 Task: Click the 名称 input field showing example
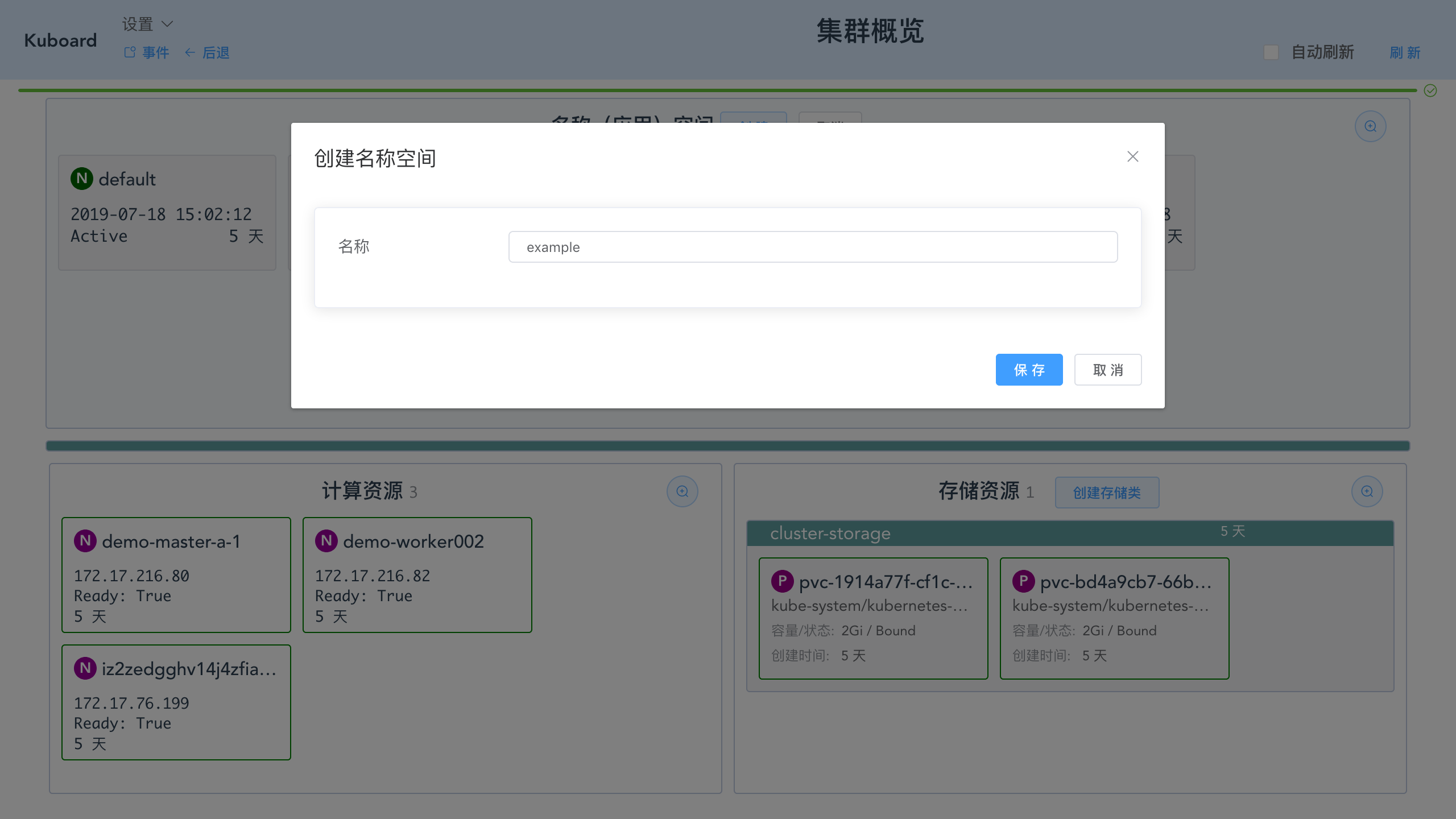(812, 246)
